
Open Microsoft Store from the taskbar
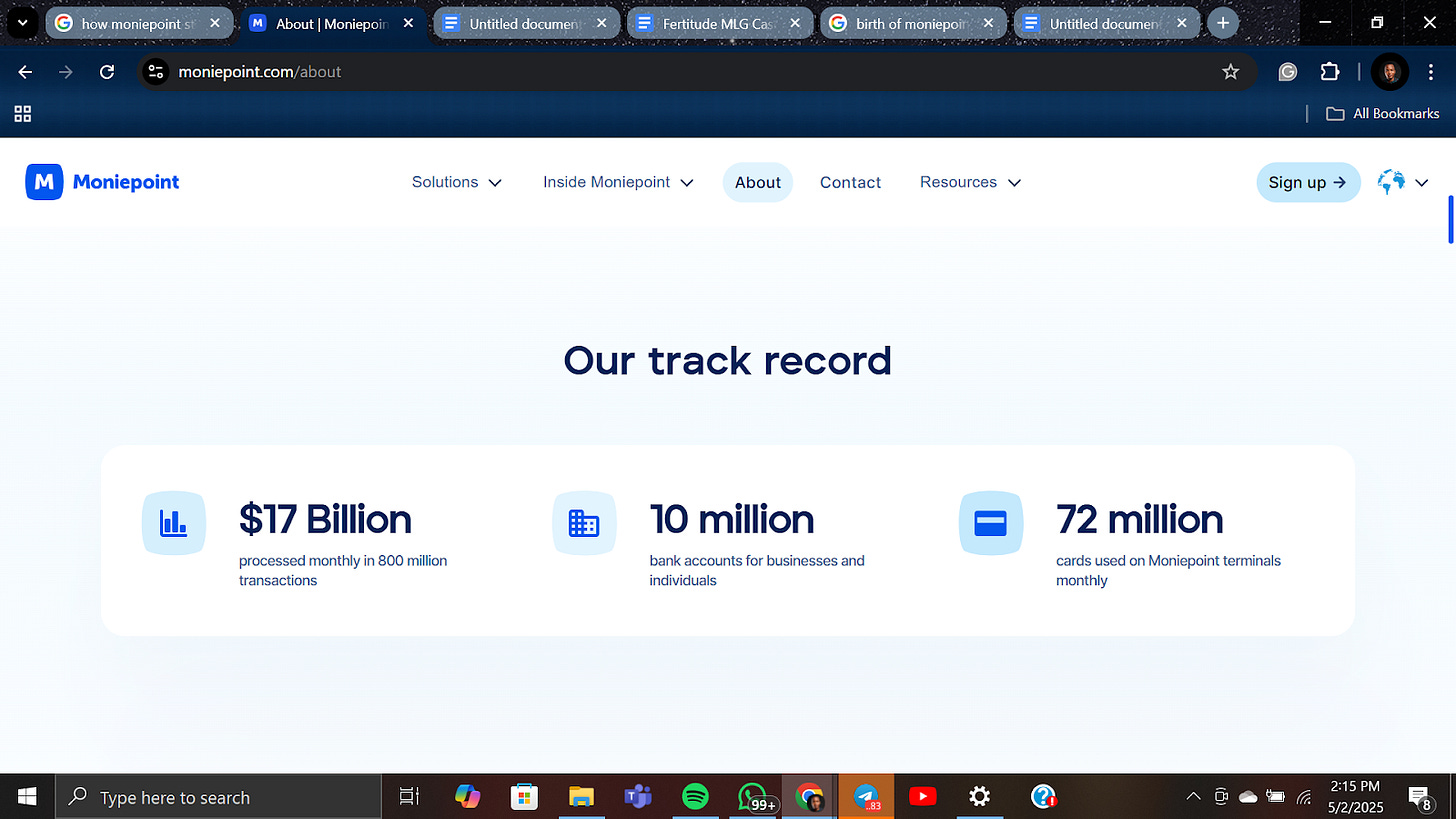tap(524, 797)
